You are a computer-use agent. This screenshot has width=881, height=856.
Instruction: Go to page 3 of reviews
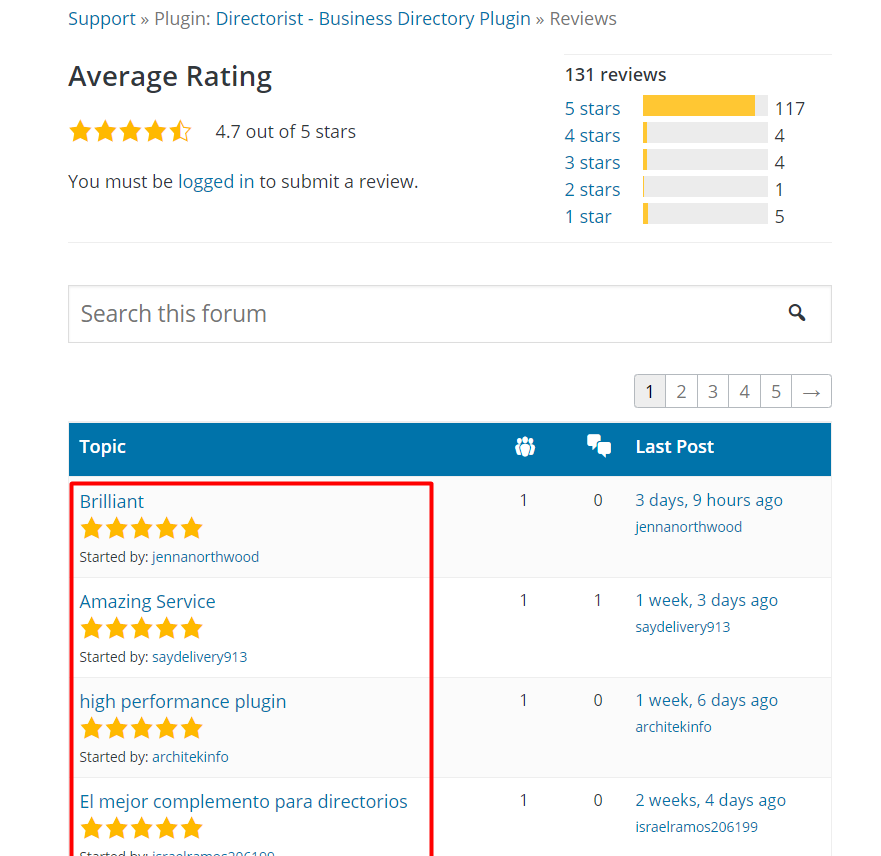click(713, 391)
